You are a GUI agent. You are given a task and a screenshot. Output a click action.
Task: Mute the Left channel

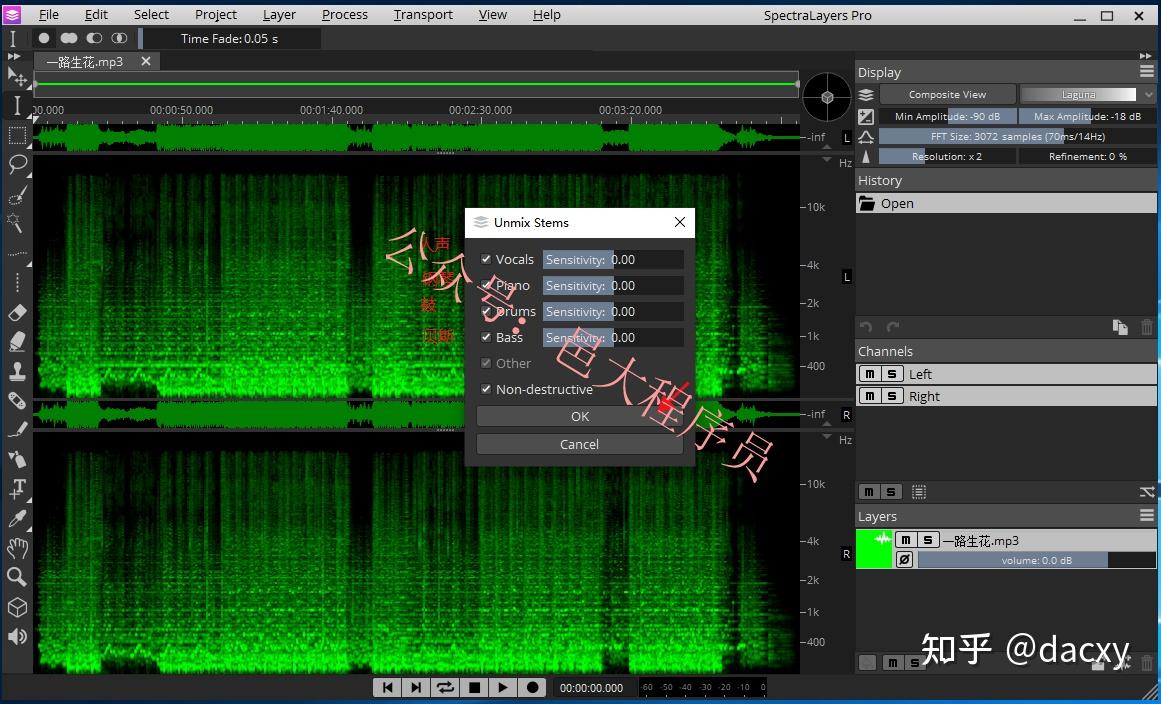pyautogui.click(x=869, y=374)
